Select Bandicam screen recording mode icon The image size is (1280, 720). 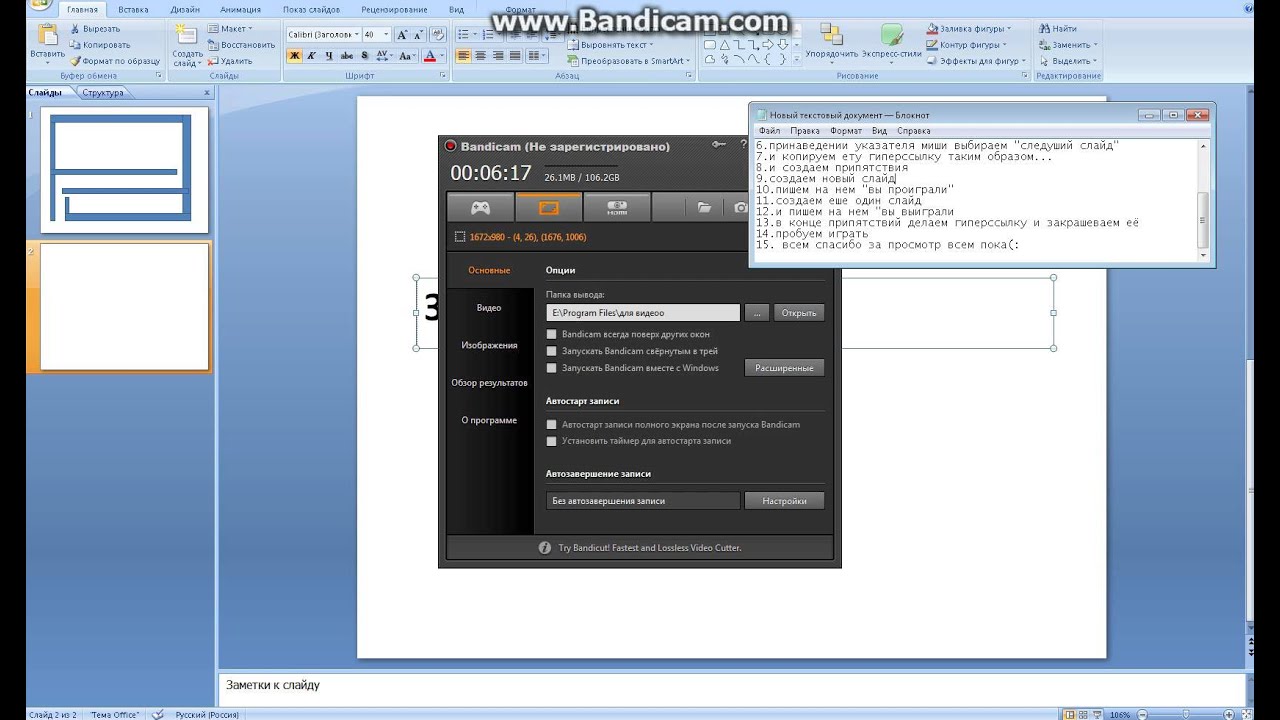tap(548, 207)
